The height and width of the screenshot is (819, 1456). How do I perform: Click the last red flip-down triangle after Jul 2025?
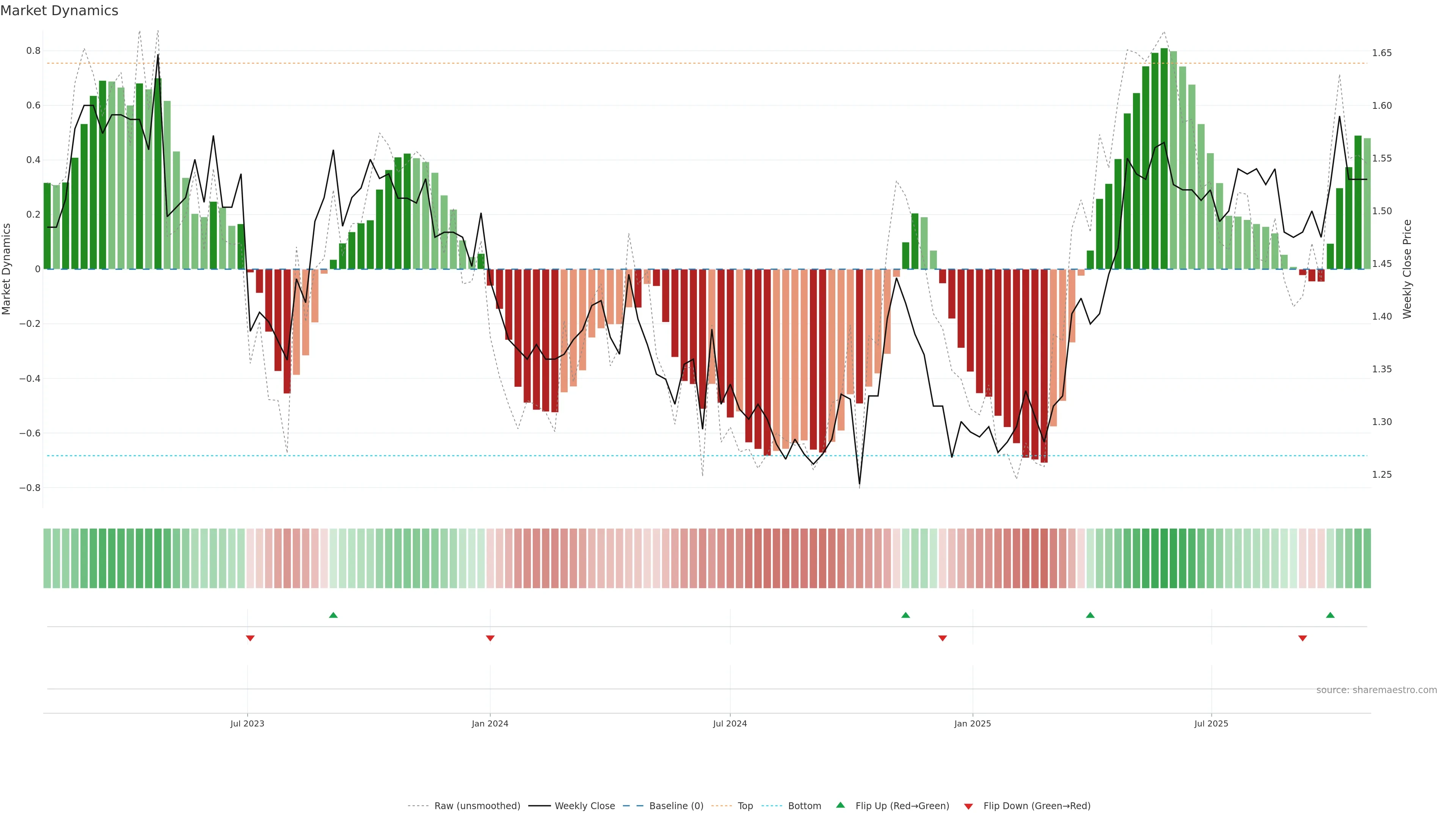(1303, 638)
